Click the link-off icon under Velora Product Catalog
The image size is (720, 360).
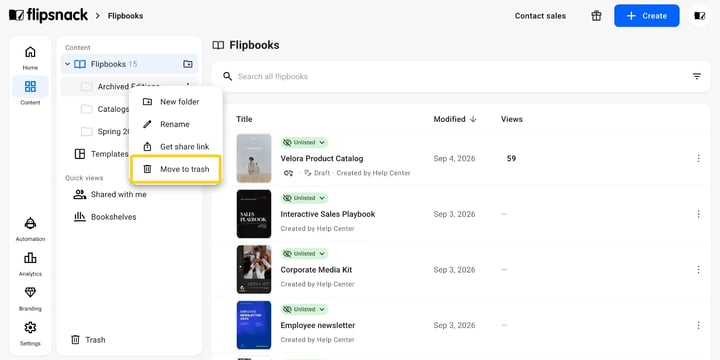[288, 173]
